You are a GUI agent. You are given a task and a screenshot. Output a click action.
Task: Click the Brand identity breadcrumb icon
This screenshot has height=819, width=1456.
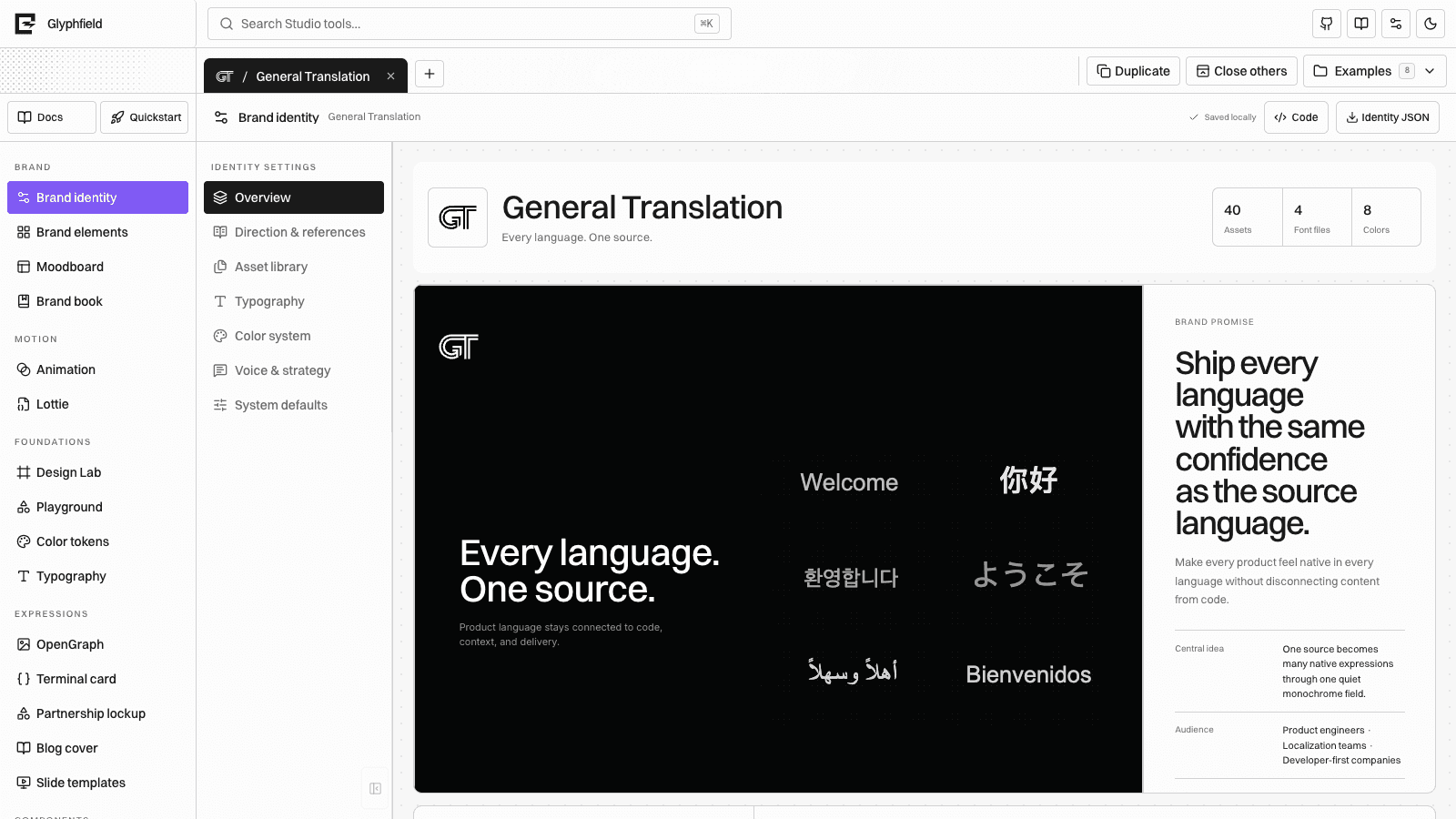221,117
